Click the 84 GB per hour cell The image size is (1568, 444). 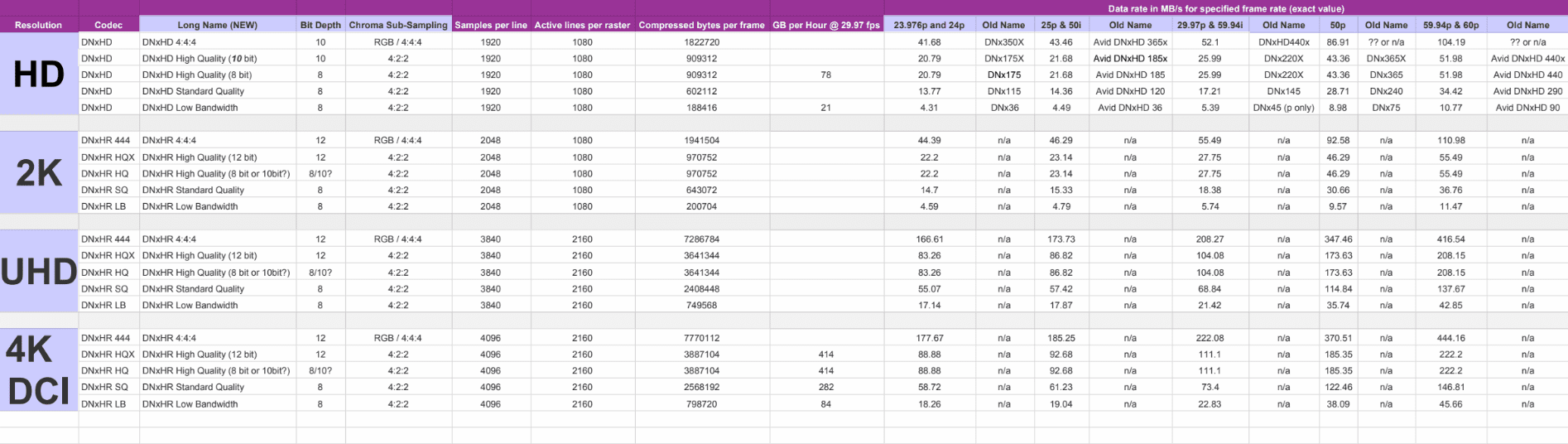(826, 404)
